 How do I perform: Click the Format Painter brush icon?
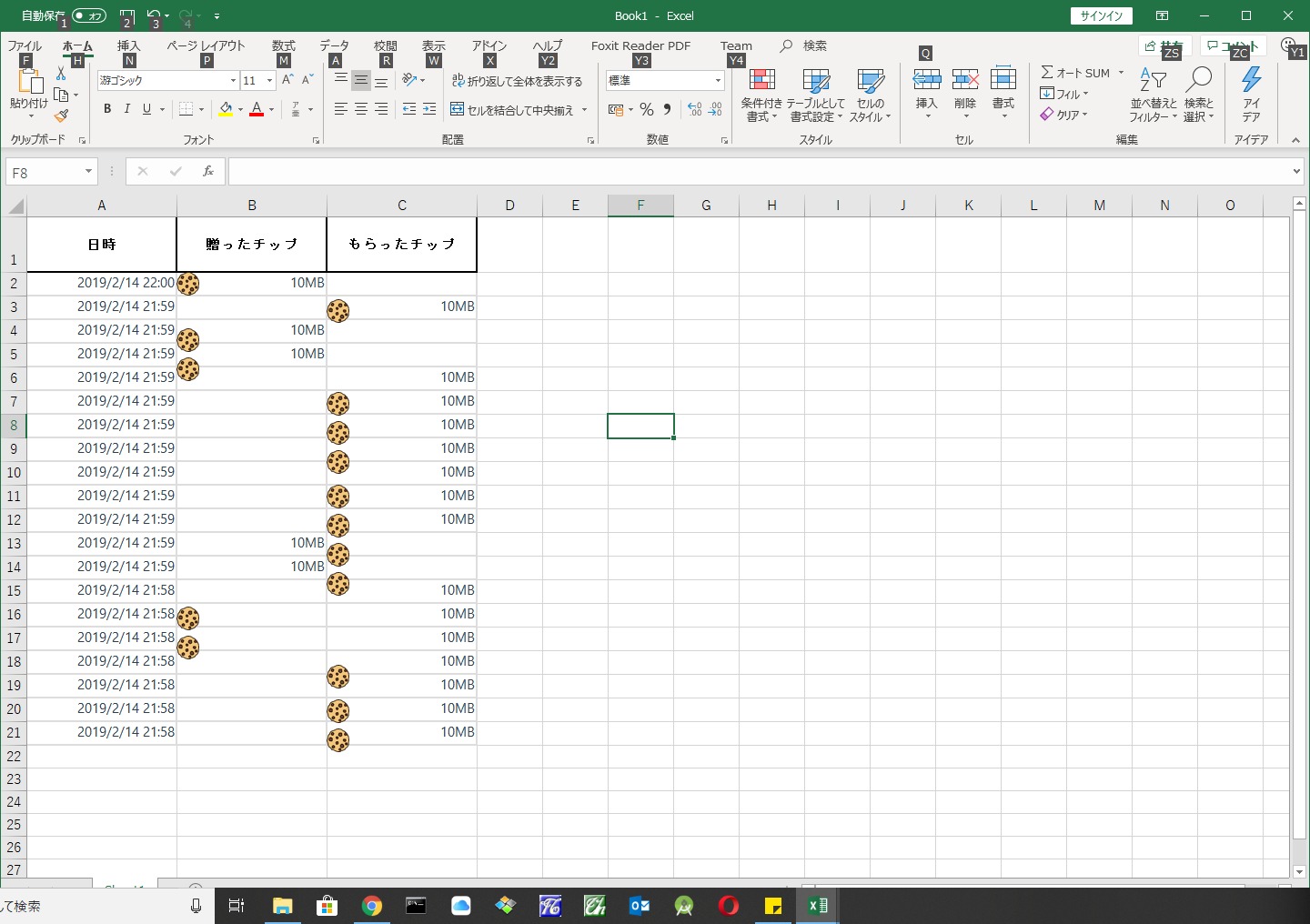click(x=61, y=115)
